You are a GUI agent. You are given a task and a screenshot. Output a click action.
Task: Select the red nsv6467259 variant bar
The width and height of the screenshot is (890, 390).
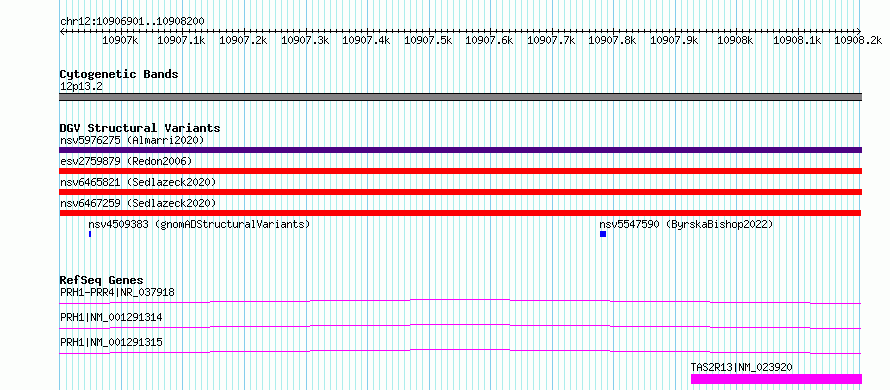pos(460,213)
